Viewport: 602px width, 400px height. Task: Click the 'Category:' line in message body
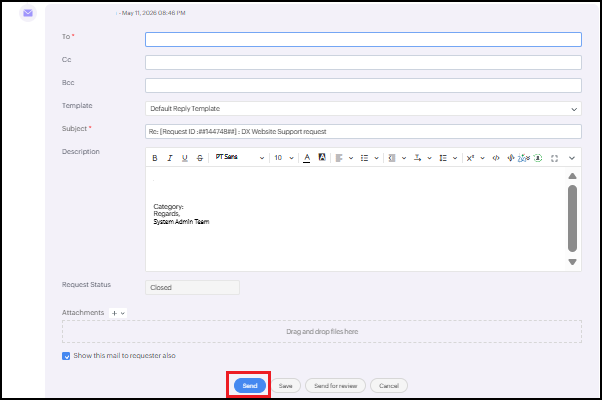pyautogui.click(x=169, y=207)
